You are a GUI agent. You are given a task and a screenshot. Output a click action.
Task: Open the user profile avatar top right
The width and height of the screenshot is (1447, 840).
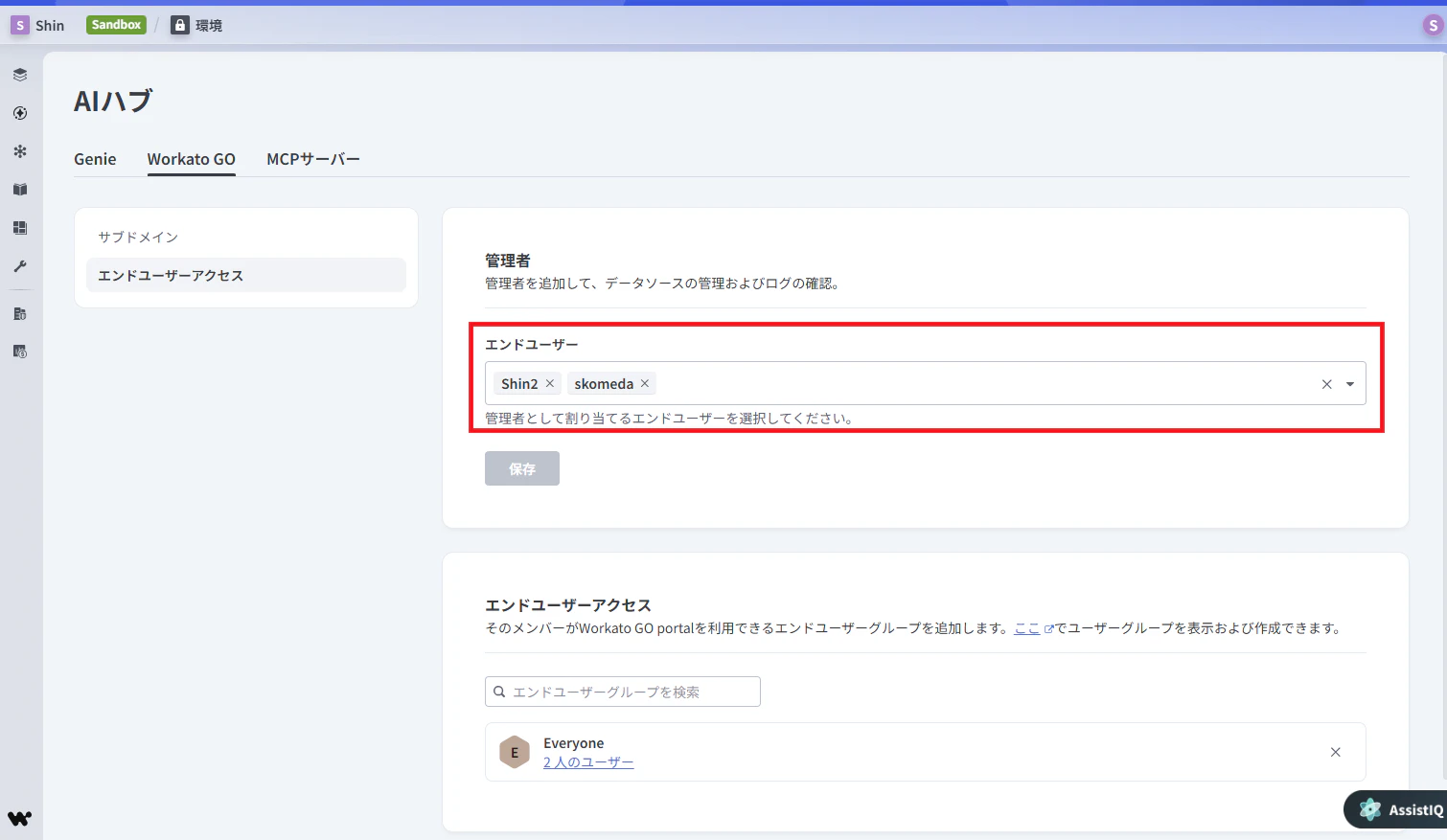point(1434,26)
